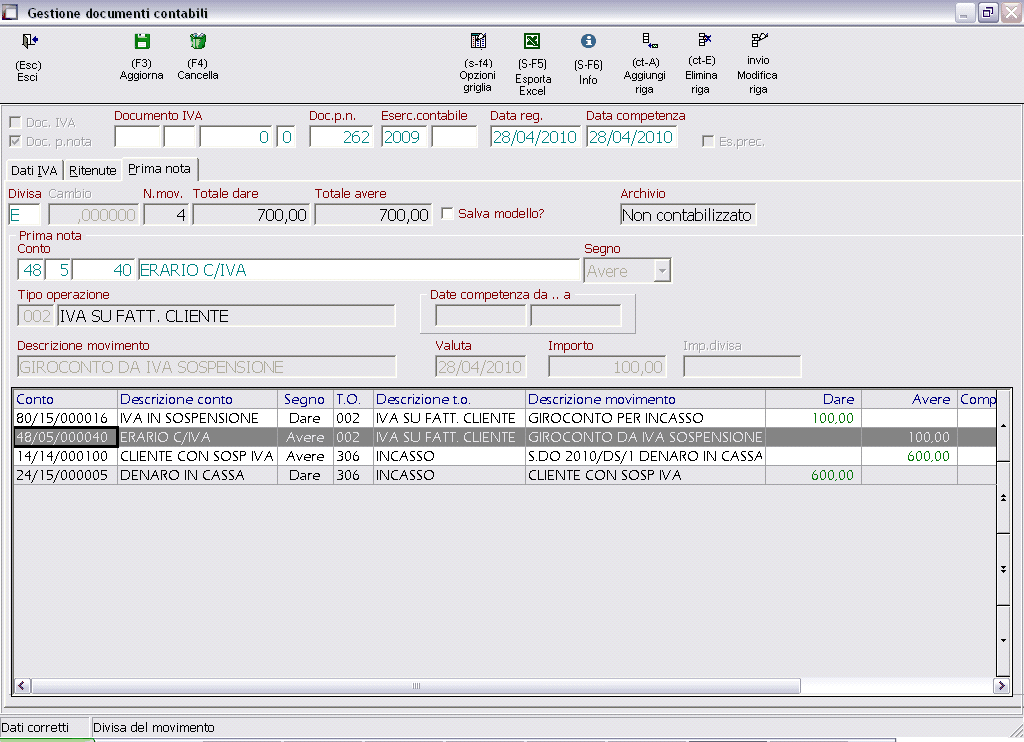Select grid row 80/15/000016
1024x742 pixels.
(x=504, y=418)
